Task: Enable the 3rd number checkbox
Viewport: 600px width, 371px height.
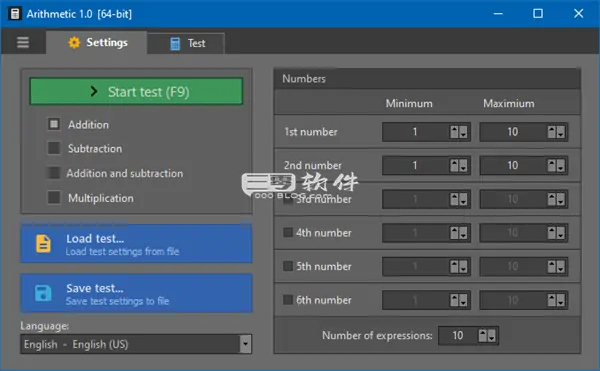Action: [288, 200]
